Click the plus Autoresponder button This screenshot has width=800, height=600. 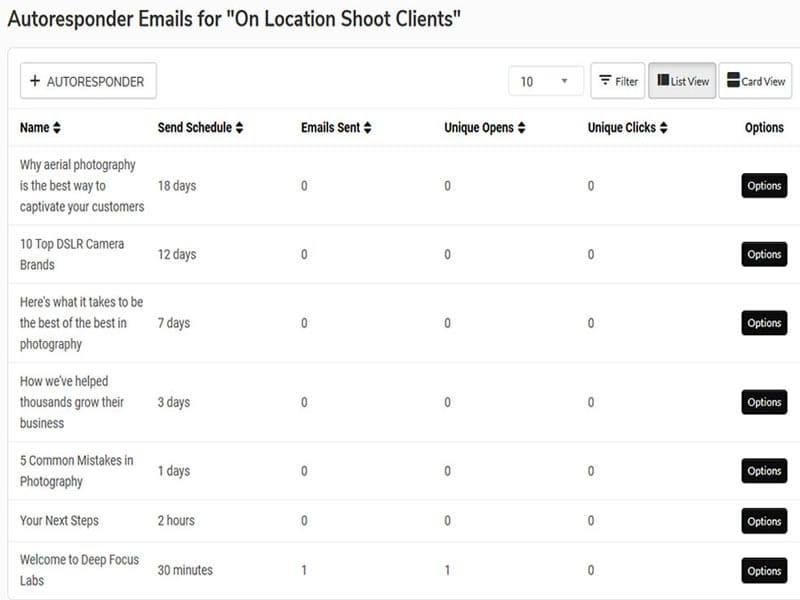click(x=88, y=81)
